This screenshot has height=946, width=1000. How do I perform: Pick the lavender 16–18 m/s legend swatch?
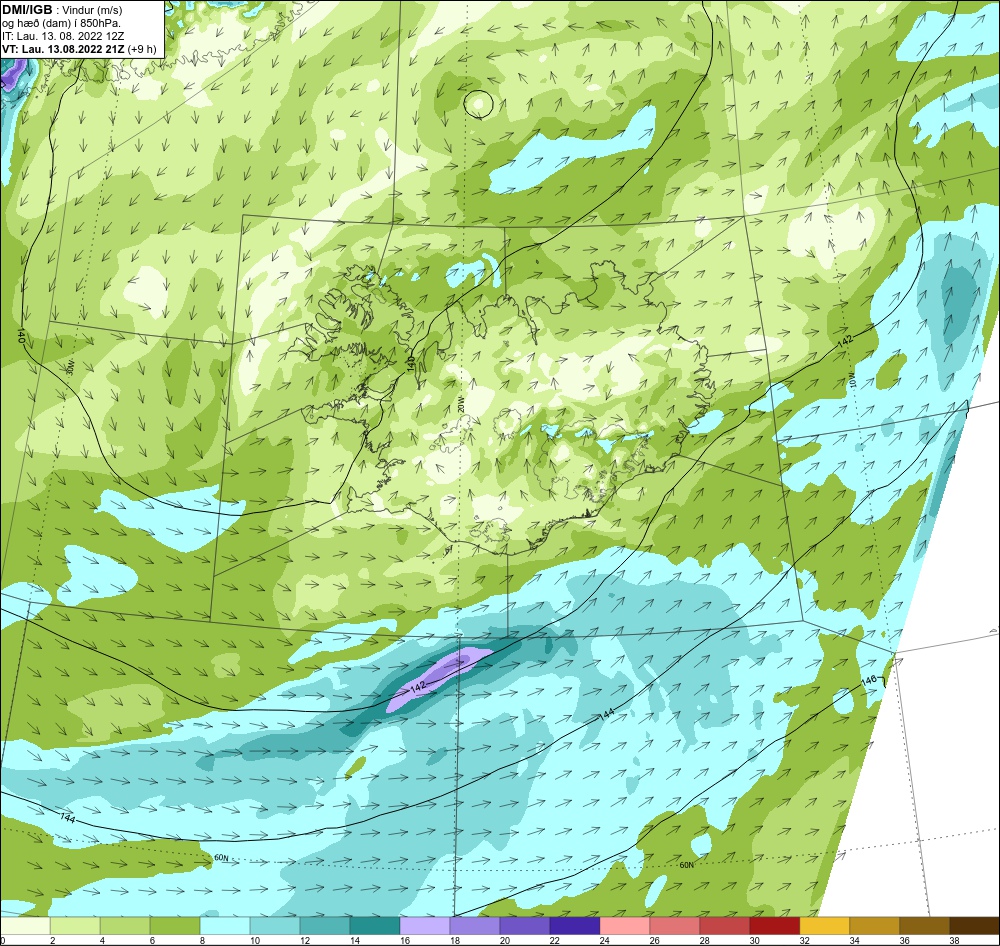pos(425,925)
